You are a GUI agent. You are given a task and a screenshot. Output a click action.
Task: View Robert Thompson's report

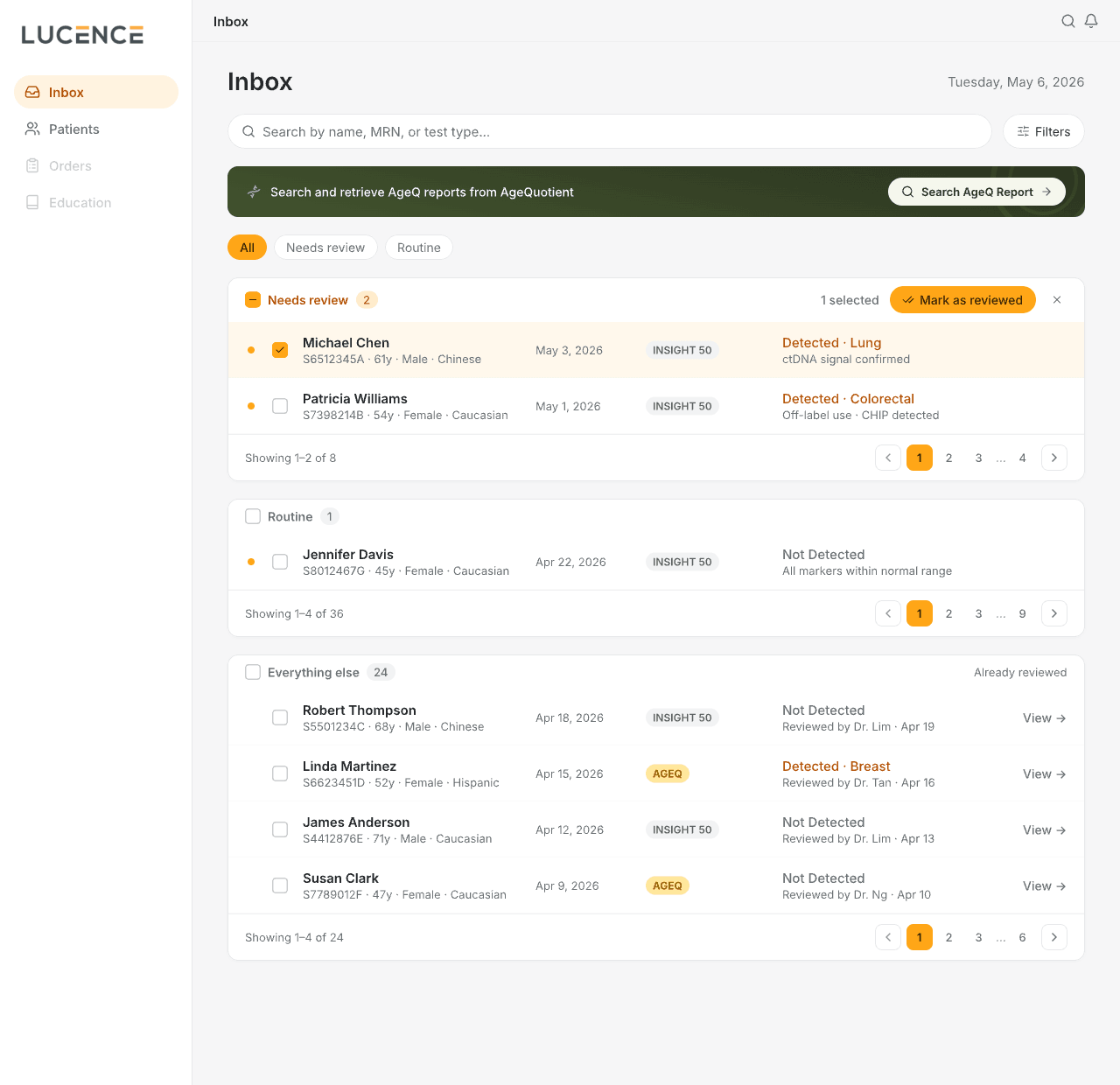tap(1045, 717)
